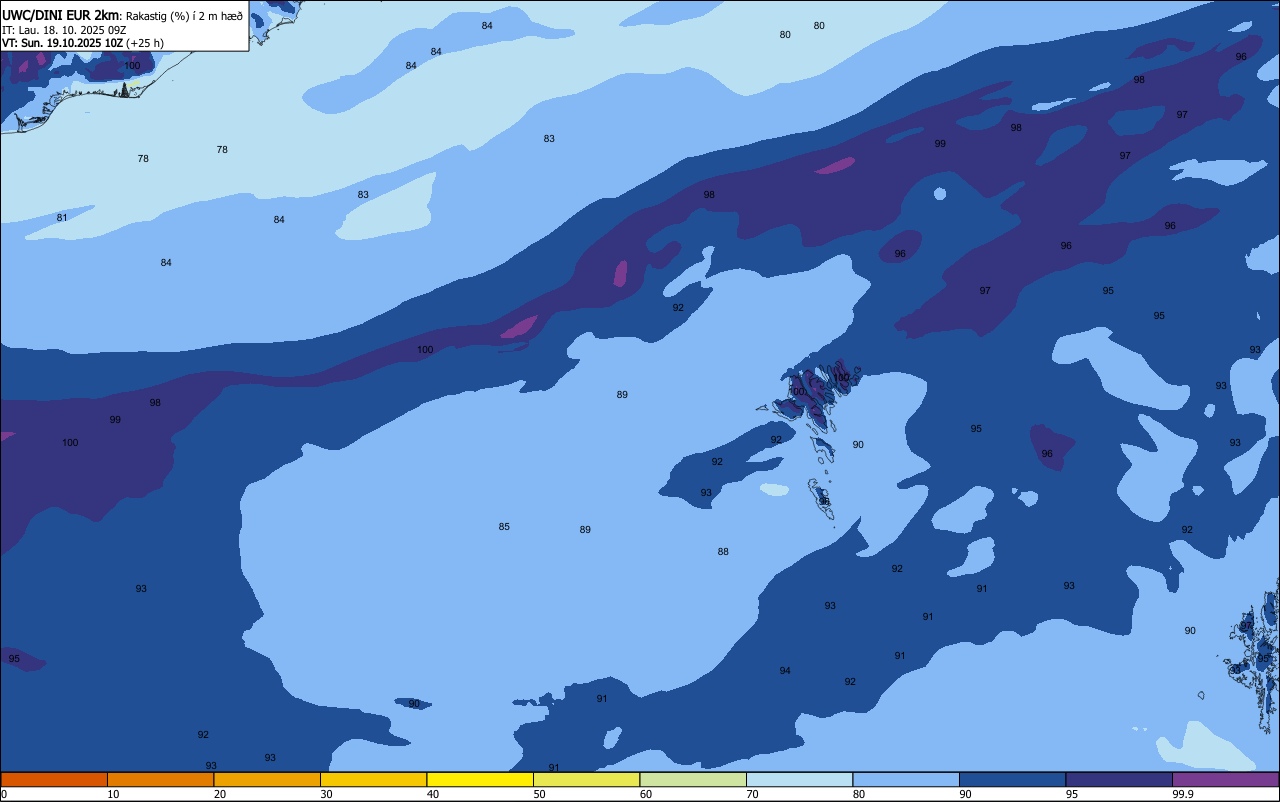Select the 'Rakastig (%) í 2 m hæð' label
1280x802 pixels.
click(x=184, y=16)
